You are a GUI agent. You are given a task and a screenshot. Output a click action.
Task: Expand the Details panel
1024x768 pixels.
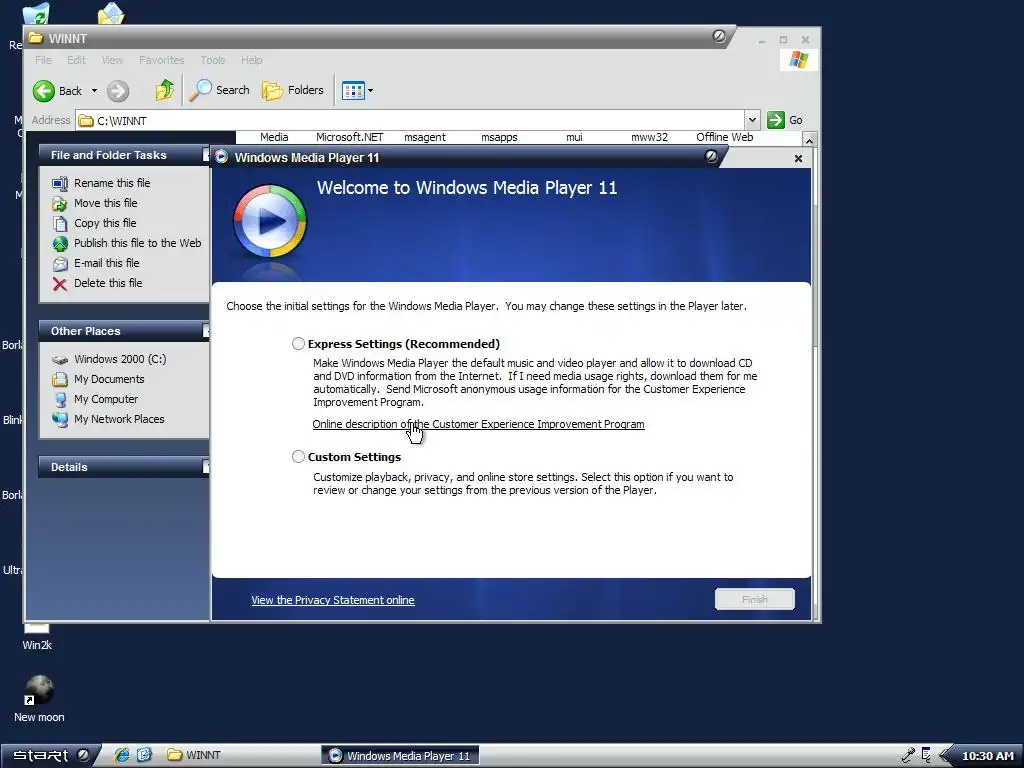[x=206, y=467]
